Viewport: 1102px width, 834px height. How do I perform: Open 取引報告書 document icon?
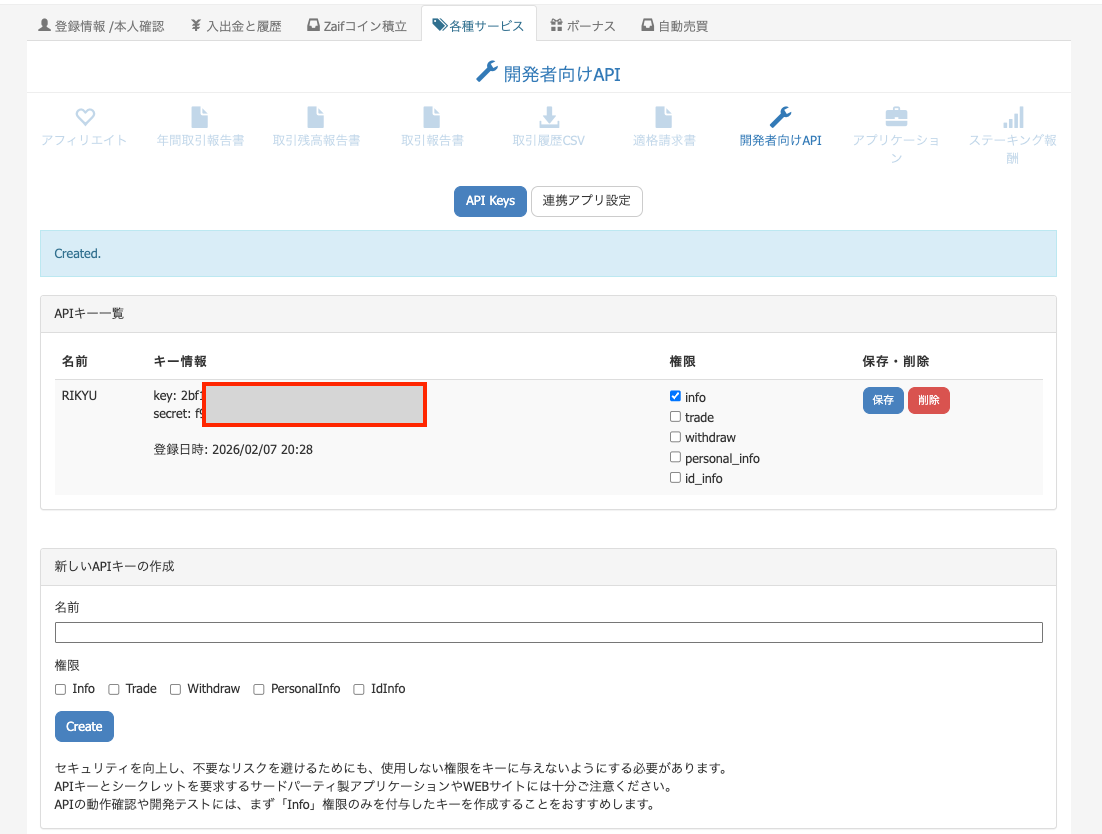point(432,118)
